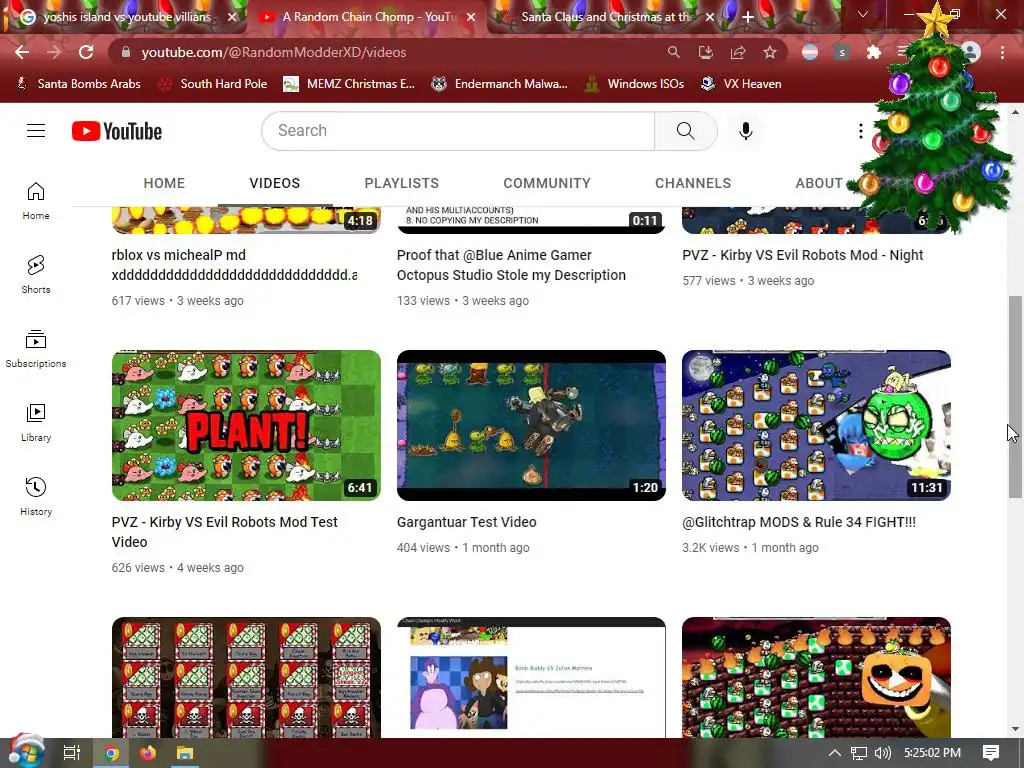Open the red seed packets thumbnail

click(246, 677)
